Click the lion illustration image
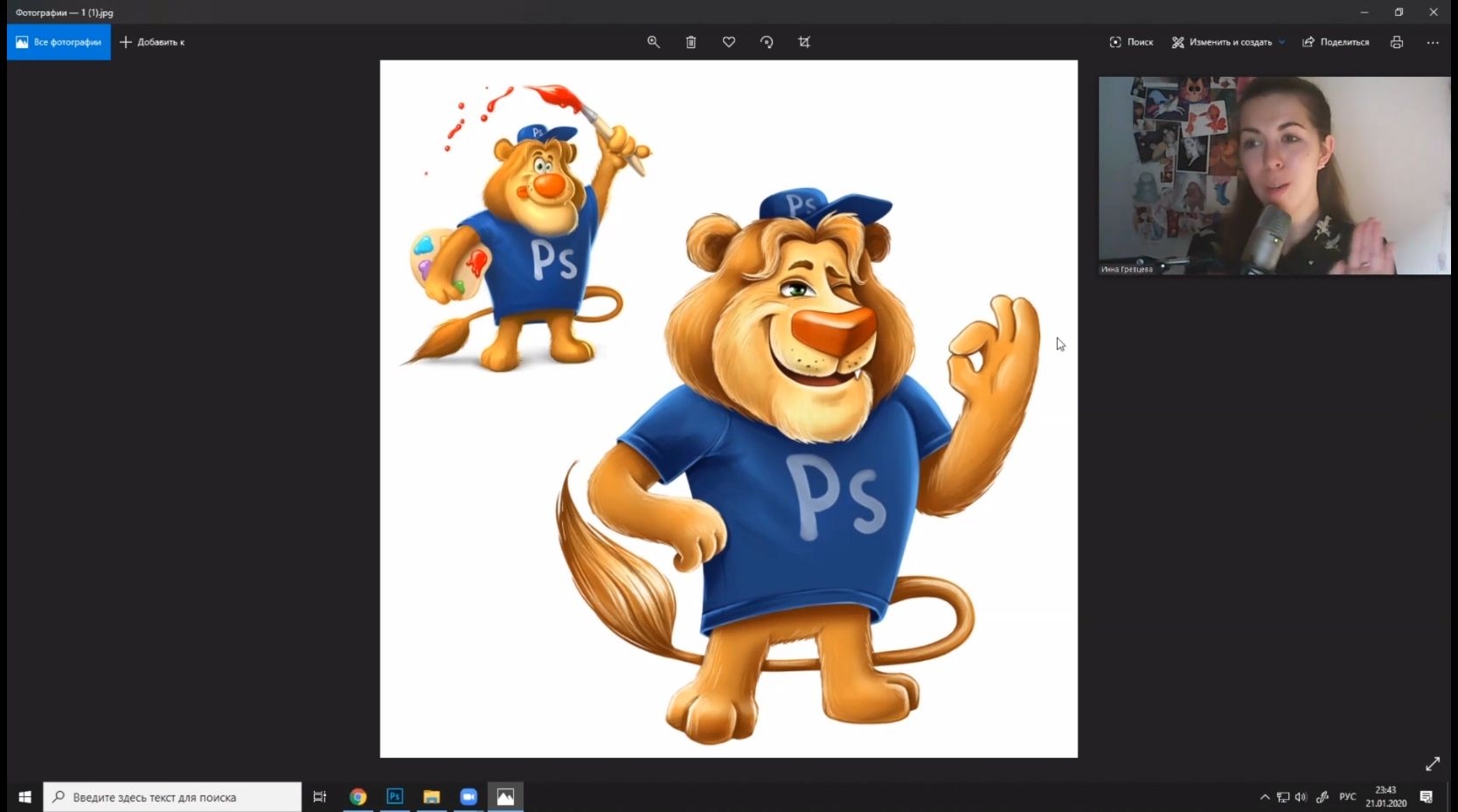Image resolution: width=1458 pixels, height=812 pixels. tap(729, 409)
